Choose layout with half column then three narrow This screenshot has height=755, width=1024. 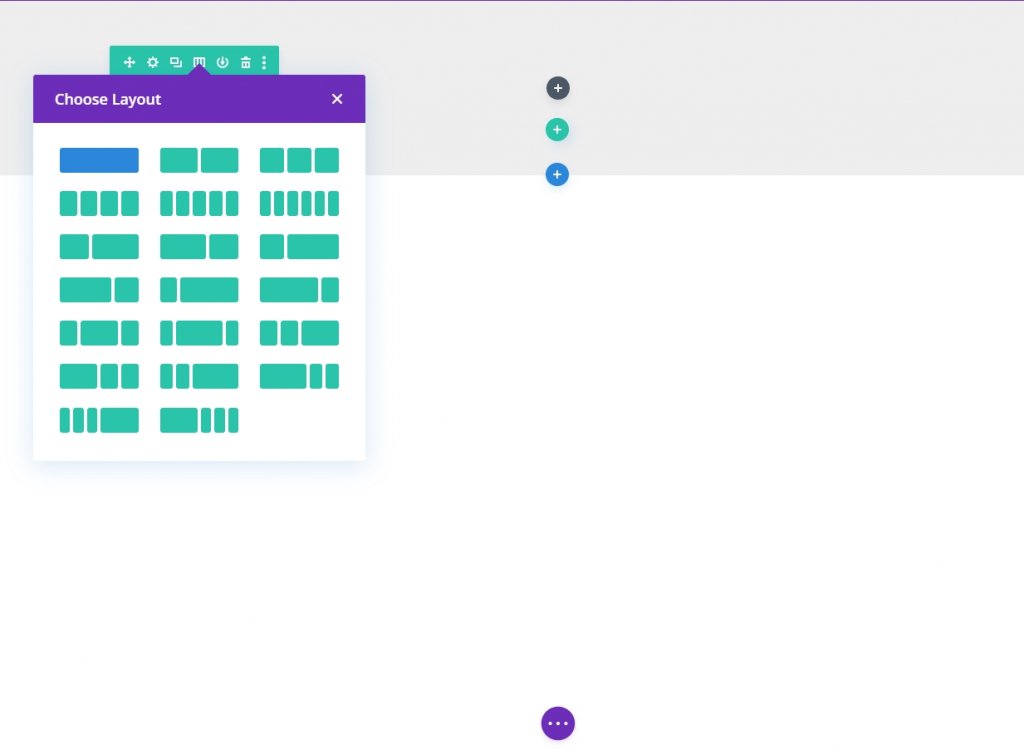click(199, 420)
